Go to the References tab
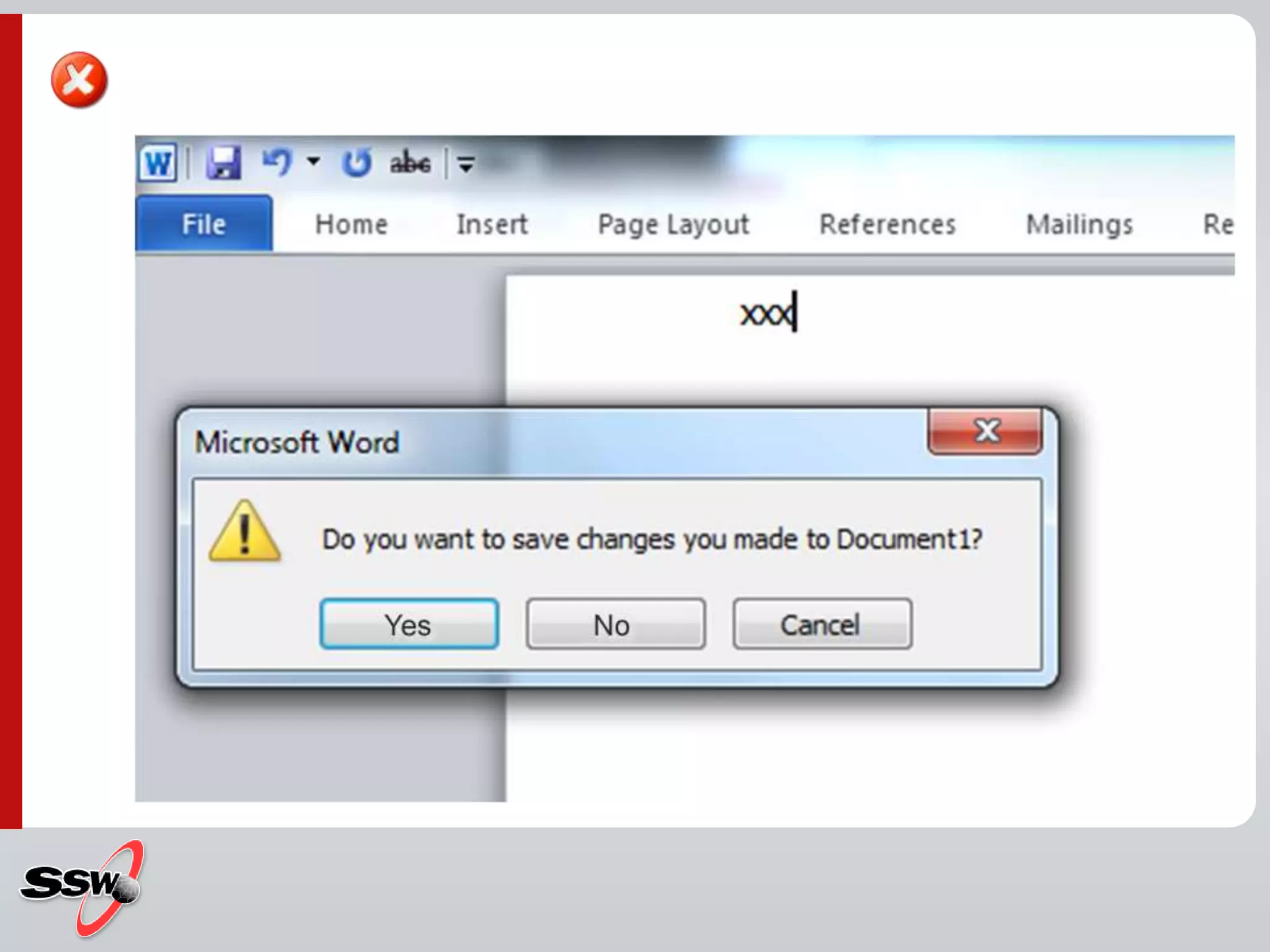The image size is (1270, 952). pyautogui.click(x=887, y=224)
